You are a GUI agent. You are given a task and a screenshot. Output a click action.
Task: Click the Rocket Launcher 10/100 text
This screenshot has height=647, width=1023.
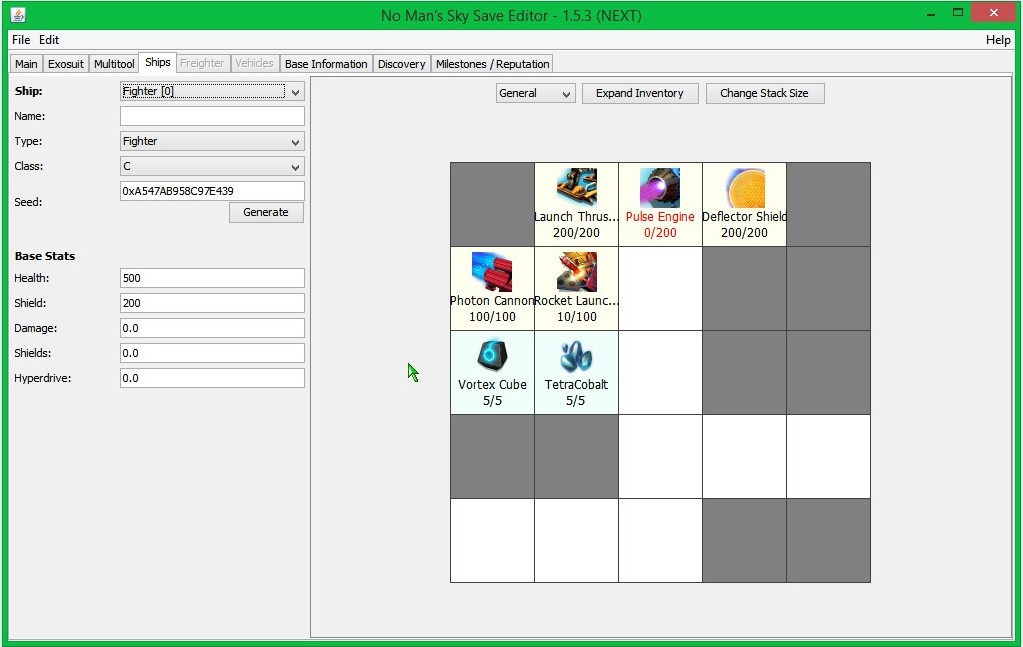(x=576, y=317)
